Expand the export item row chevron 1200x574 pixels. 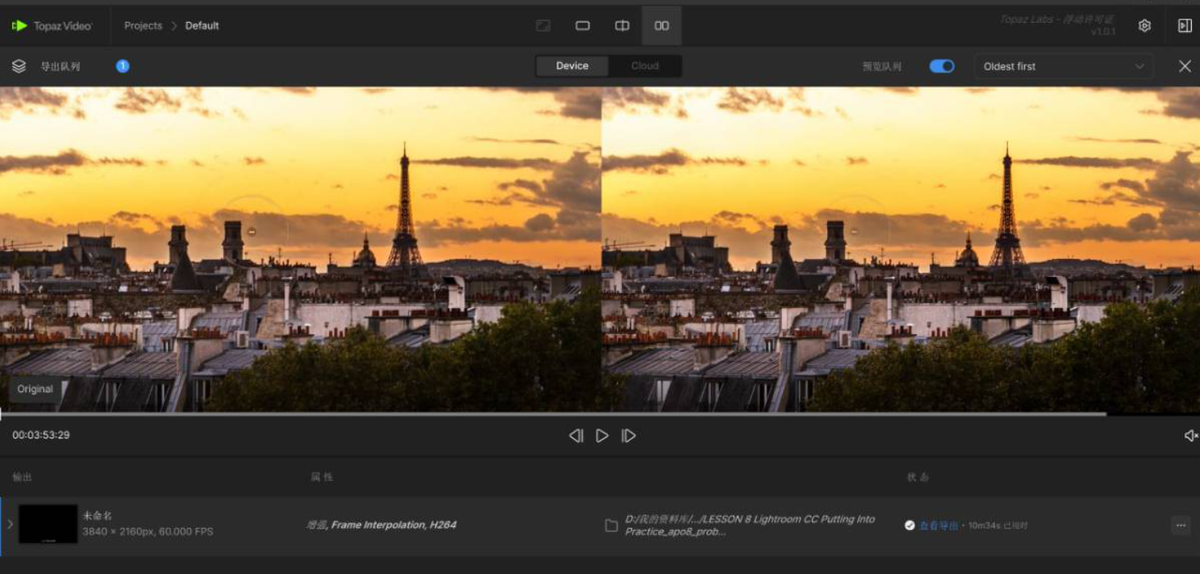[x=10, y=524]
